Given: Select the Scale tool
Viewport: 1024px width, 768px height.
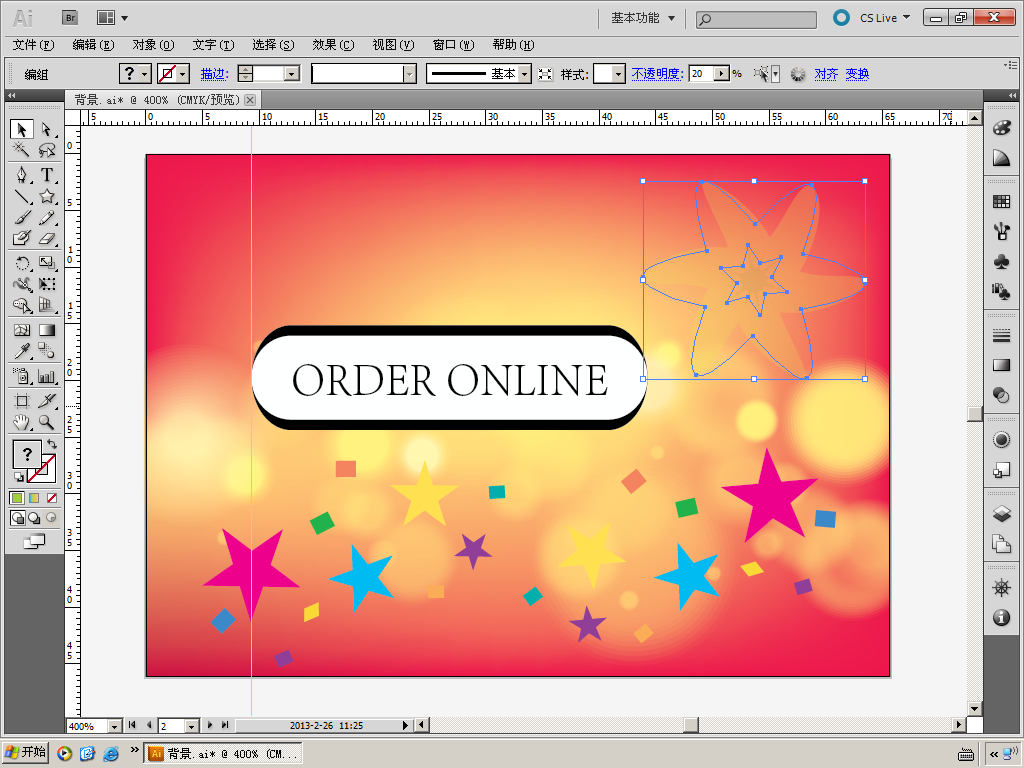Looking at the screenshot, I should pos(46,263).
